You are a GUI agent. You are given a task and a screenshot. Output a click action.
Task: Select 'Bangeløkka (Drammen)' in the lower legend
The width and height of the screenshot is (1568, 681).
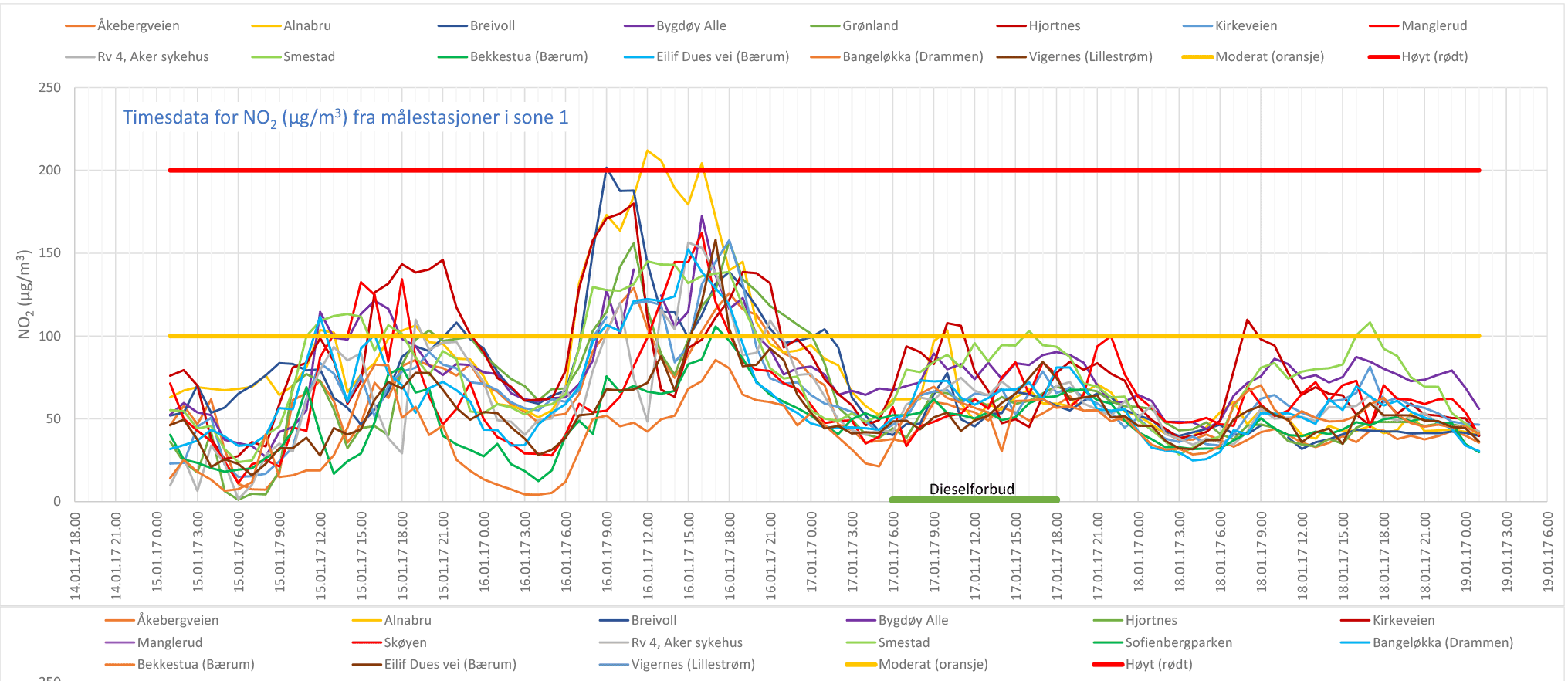click(x=1443, y=642)
